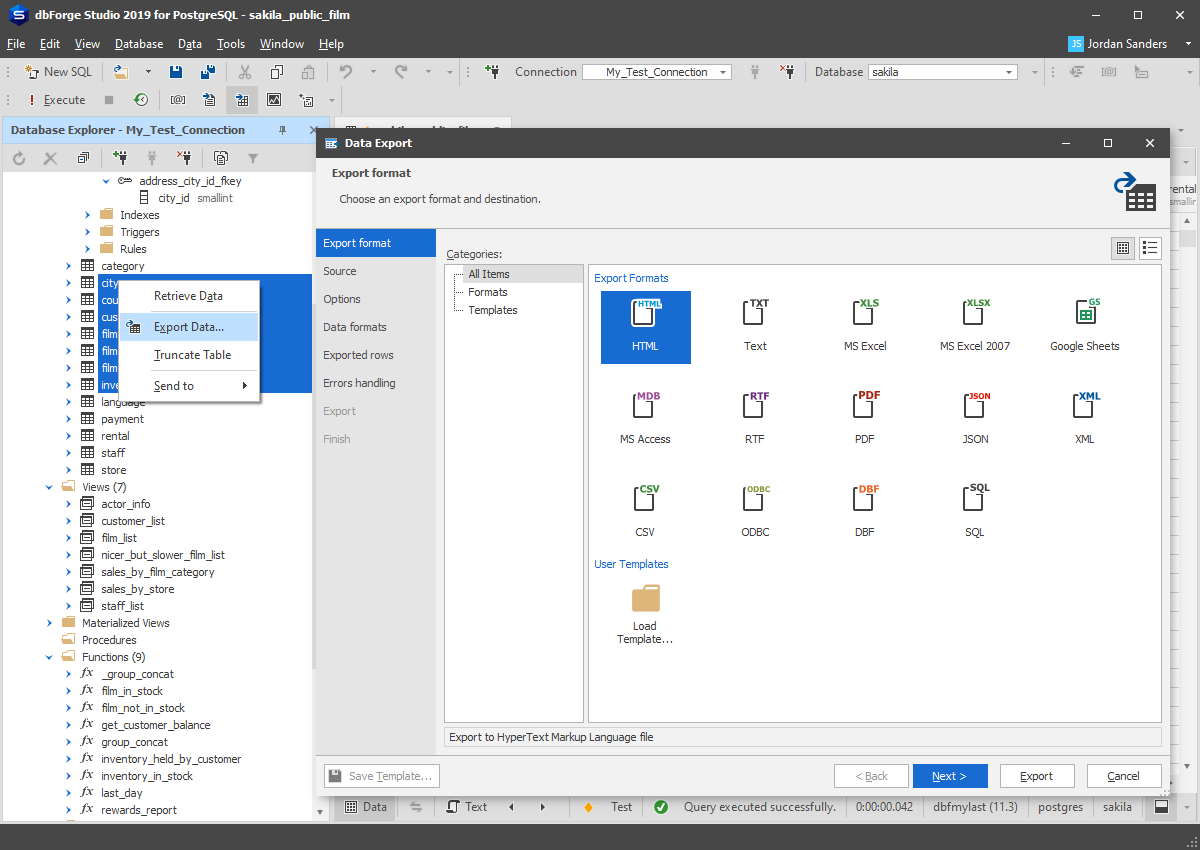The height and width of the screenshot is (850, 1200).
Task: Choose the RTF export format
Action: [755, 420]
